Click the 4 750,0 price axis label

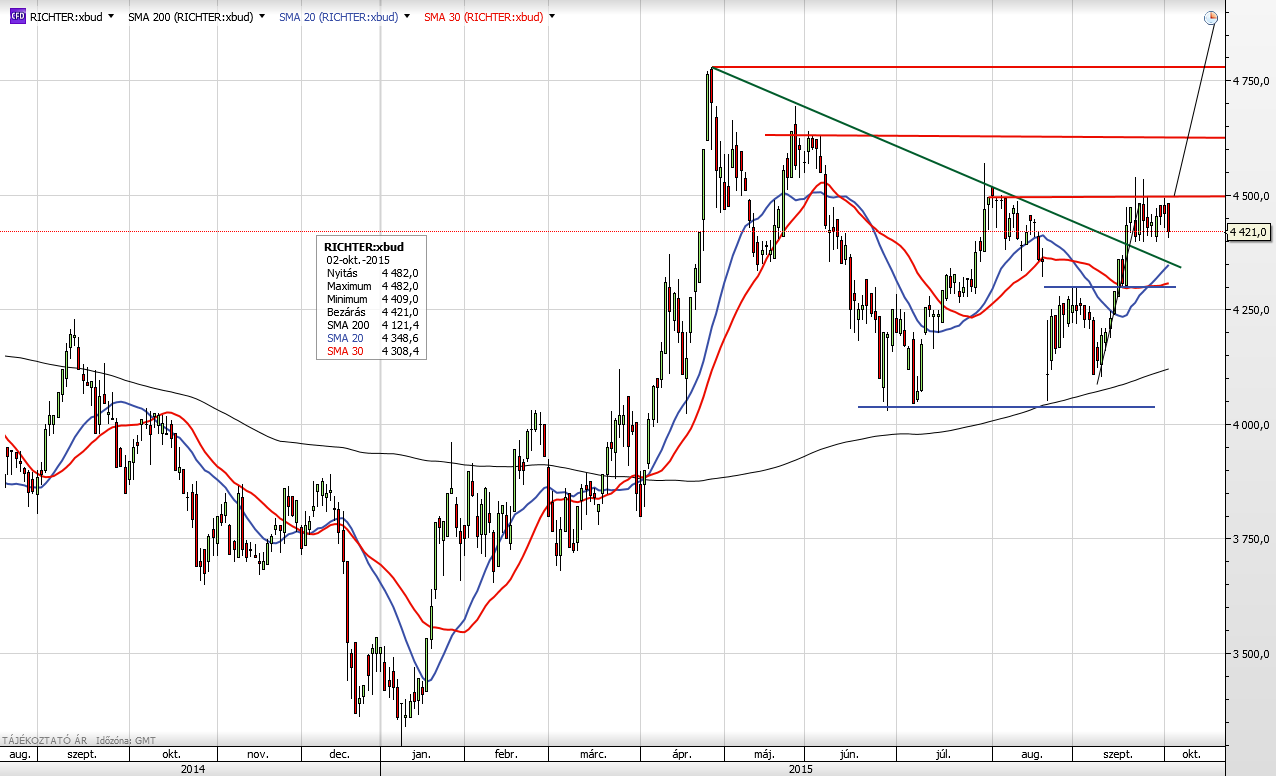[1250, 81]
